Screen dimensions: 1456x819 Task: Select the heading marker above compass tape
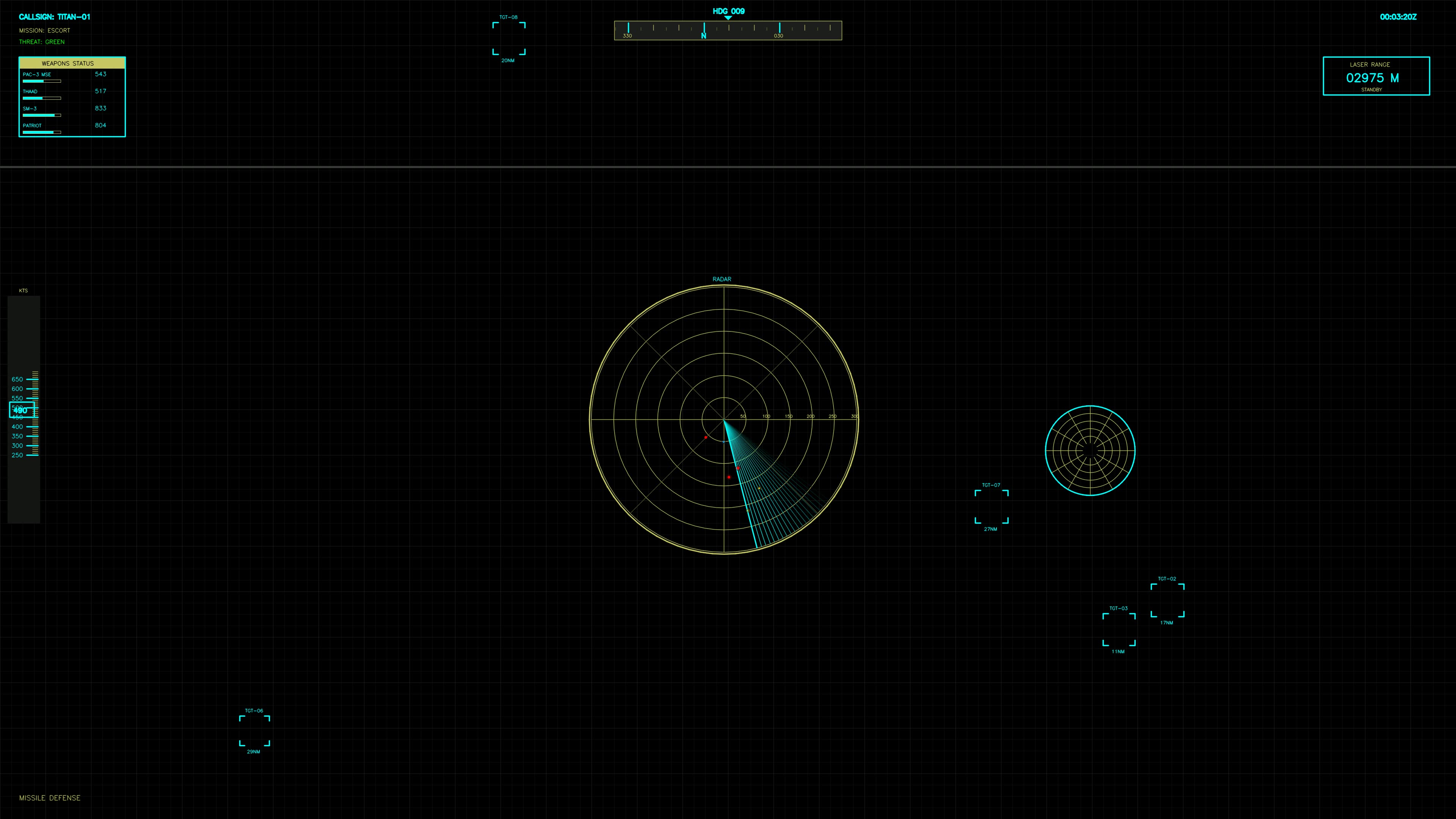(x=728, y=18)
